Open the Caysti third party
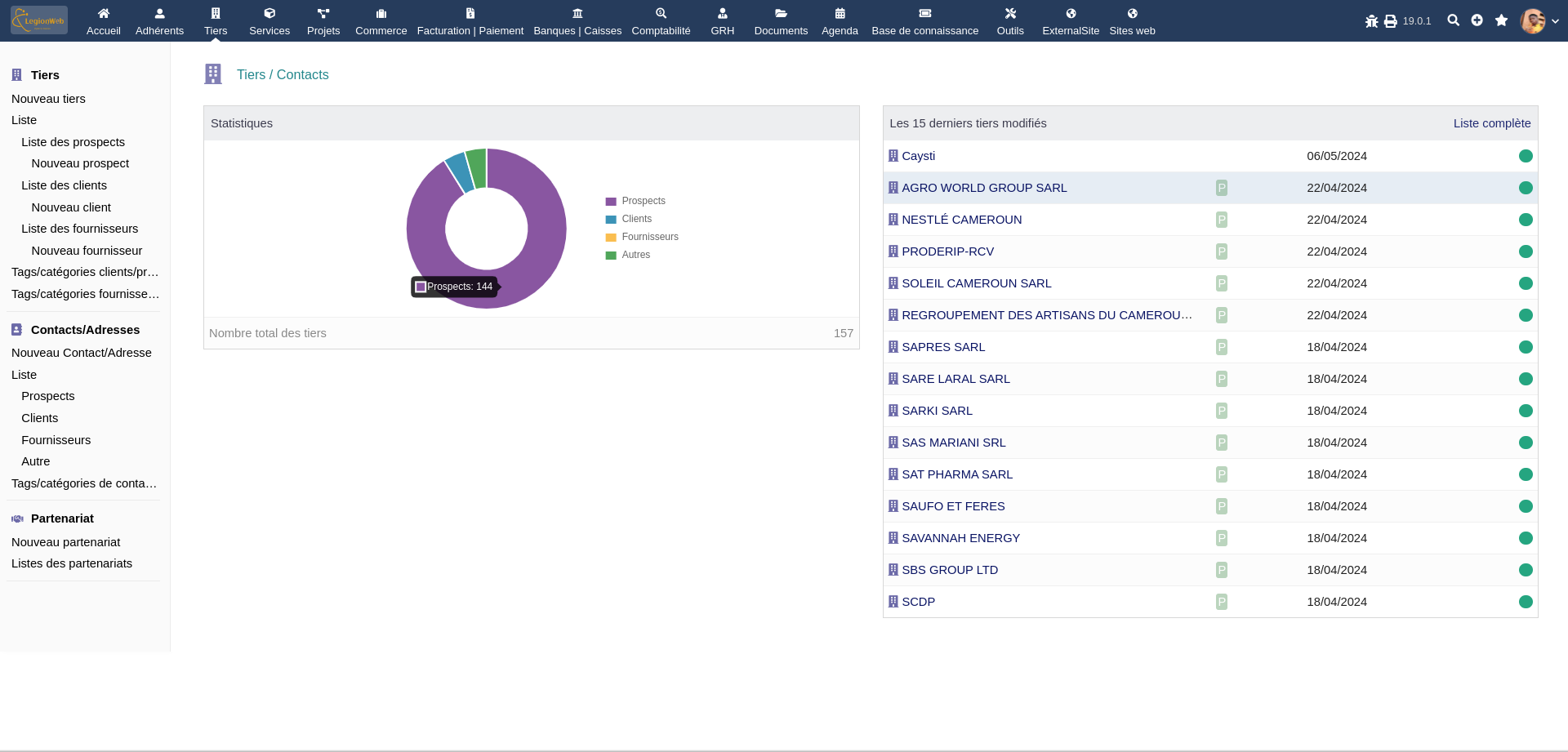Viewport: 1568px width, 752px height. point(918,156)
